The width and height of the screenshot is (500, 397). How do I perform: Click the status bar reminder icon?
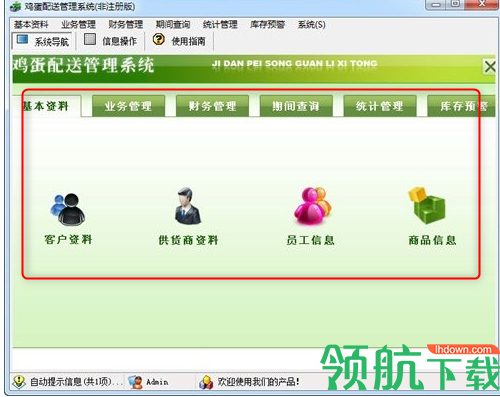tap(19, 382)
